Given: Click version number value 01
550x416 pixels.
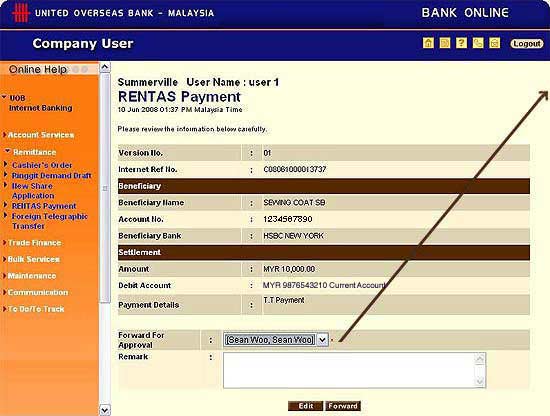Looking at the screenshot, I should tap(267, 153).
